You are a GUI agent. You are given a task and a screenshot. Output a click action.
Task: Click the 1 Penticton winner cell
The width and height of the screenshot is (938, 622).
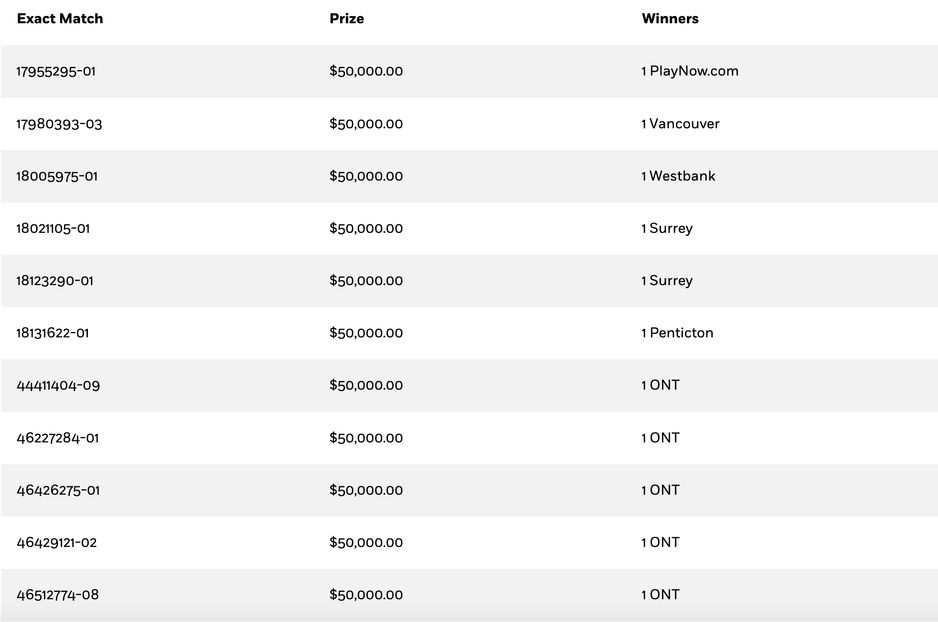coord(677,333)
